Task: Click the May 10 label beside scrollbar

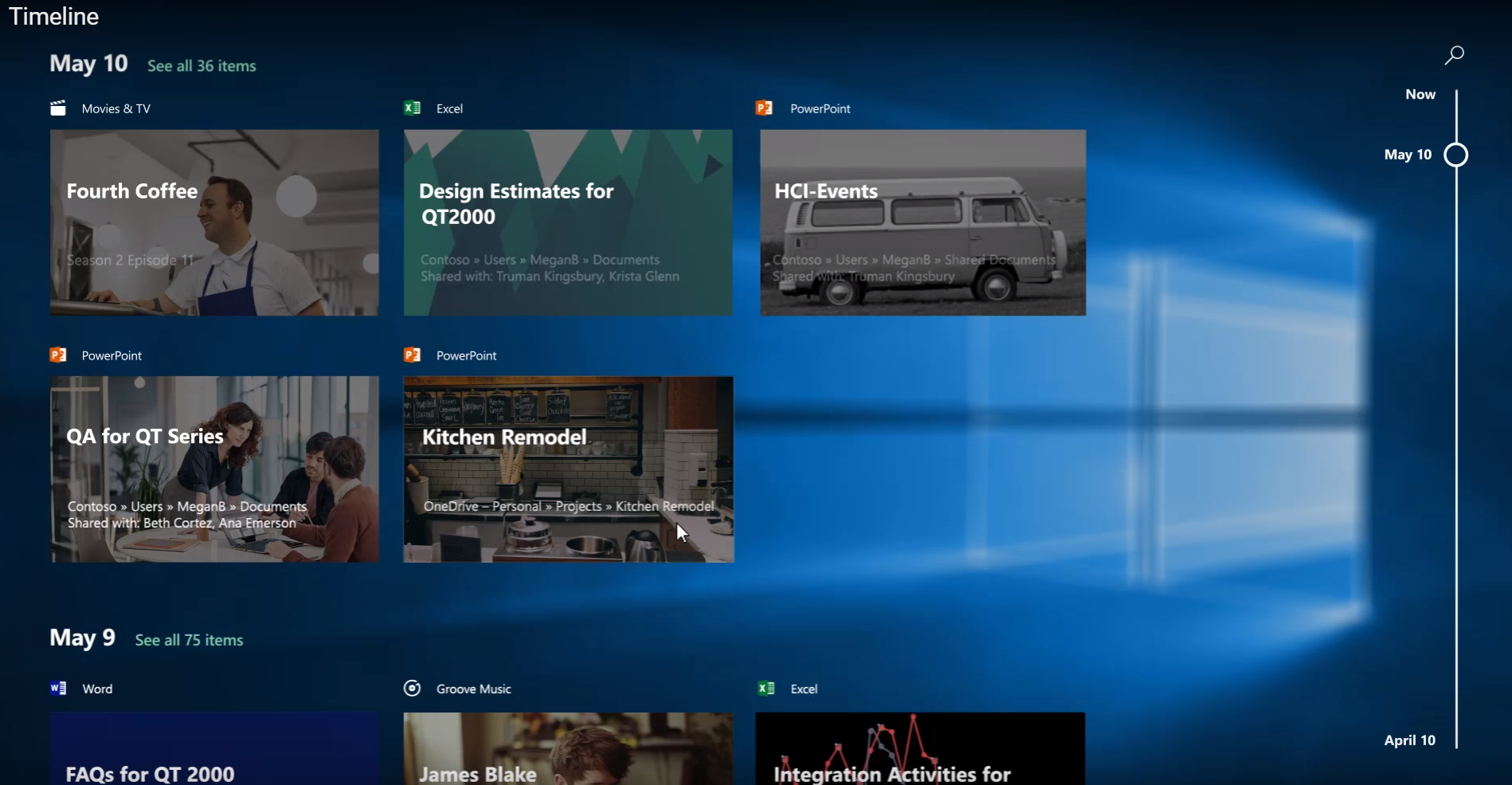Action: (x=1408, y=155)
